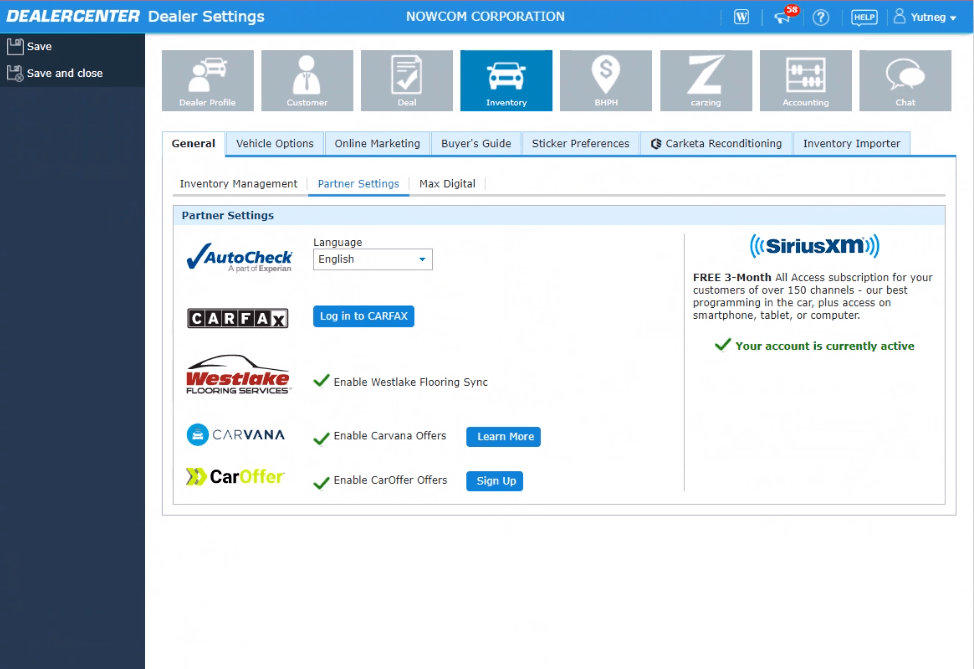Click the DealerCenter logo
The image size is (974, 669).
[x=73, y=16]
